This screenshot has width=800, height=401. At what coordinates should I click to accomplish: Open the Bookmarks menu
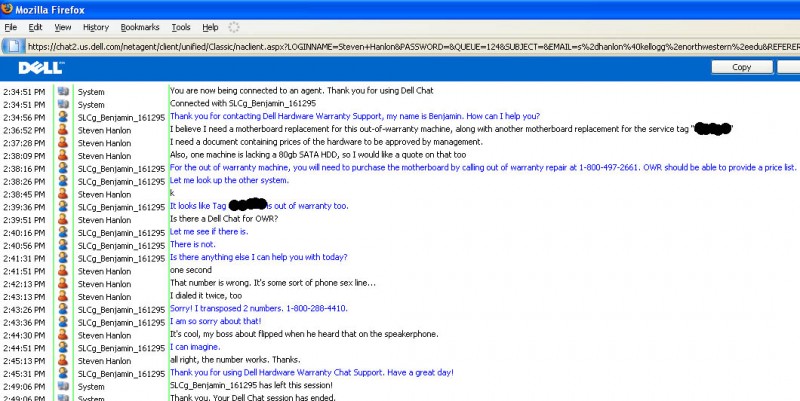click(140, 27)
